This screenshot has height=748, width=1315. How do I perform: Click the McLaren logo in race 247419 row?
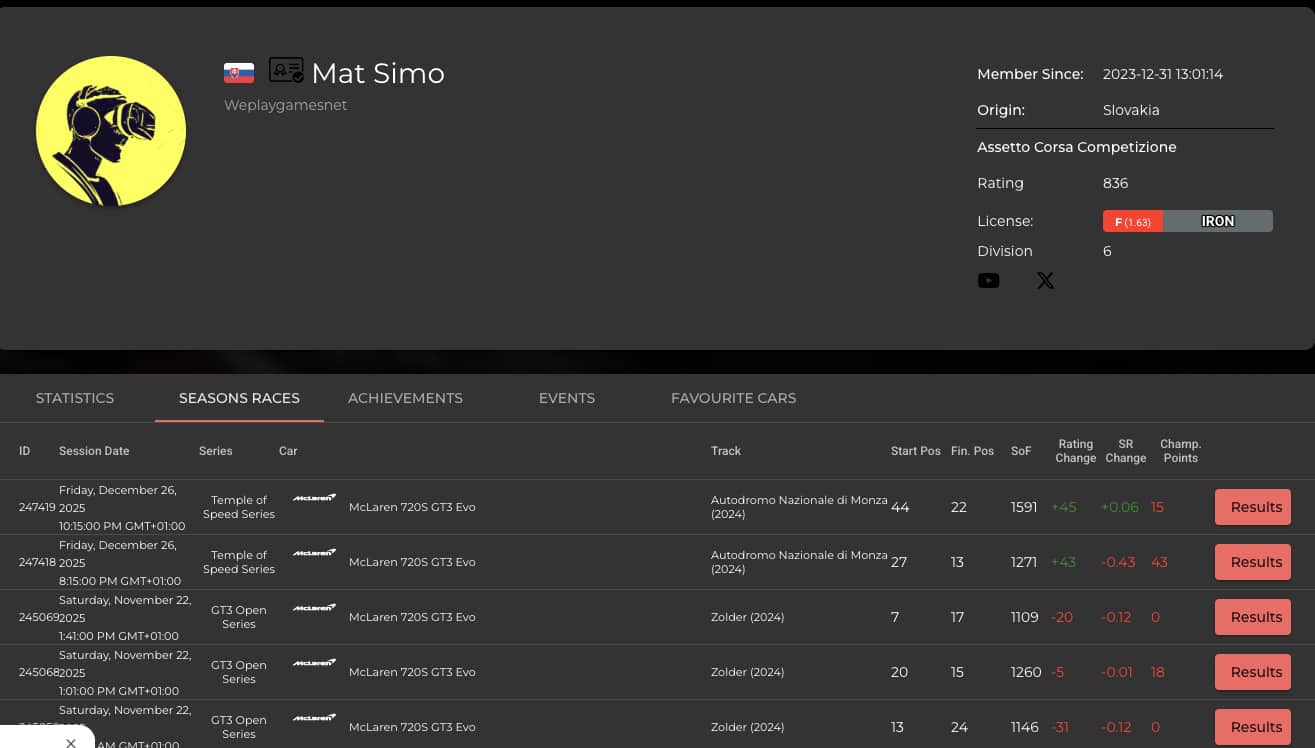click(314, 498)
